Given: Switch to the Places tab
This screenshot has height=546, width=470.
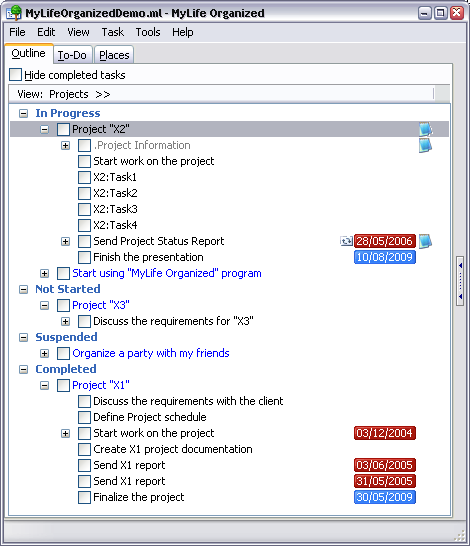Looking at the screenshot, I should click(114, 55).
